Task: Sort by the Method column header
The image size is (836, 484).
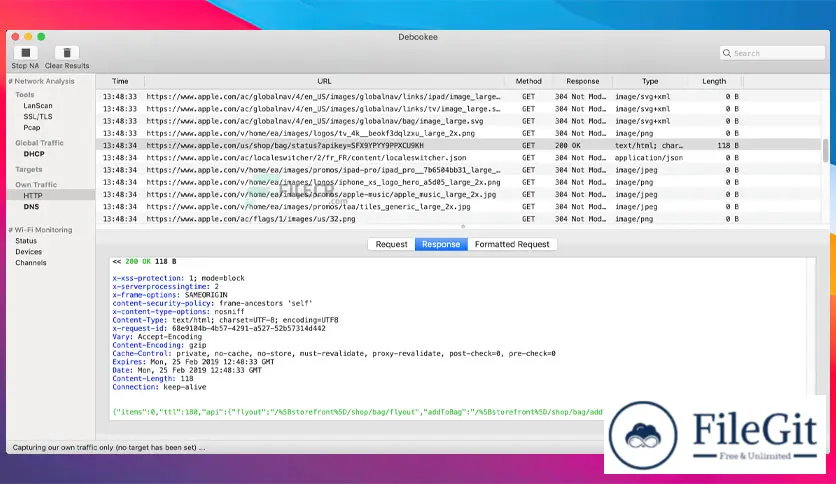Action: [x=528, y=81]
